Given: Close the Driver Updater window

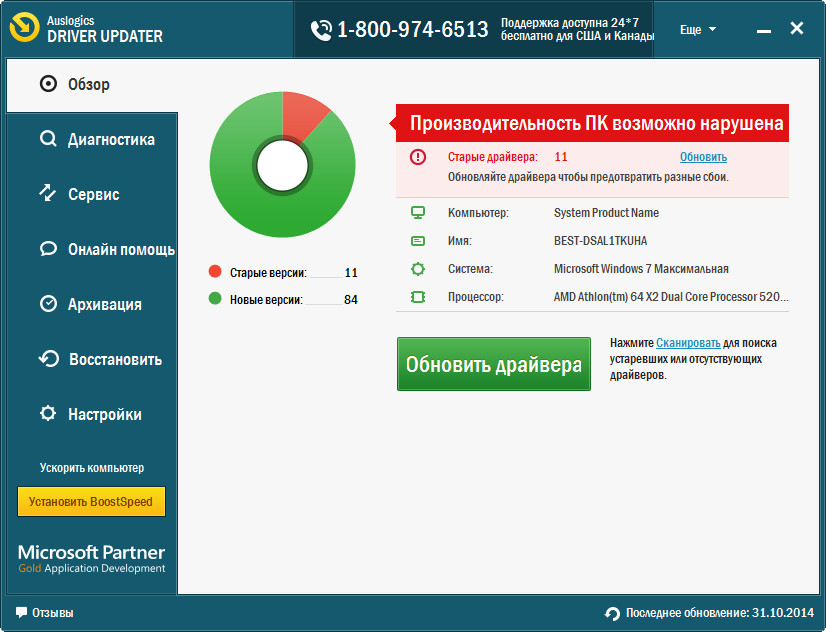Looking at the screenshot, I should [x=797, y=28].
